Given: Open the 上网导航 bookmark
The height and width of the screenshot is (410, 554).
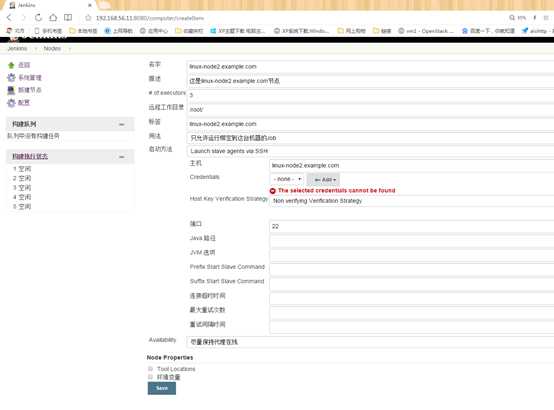Looking at the screenshot, I should point(118,31).
